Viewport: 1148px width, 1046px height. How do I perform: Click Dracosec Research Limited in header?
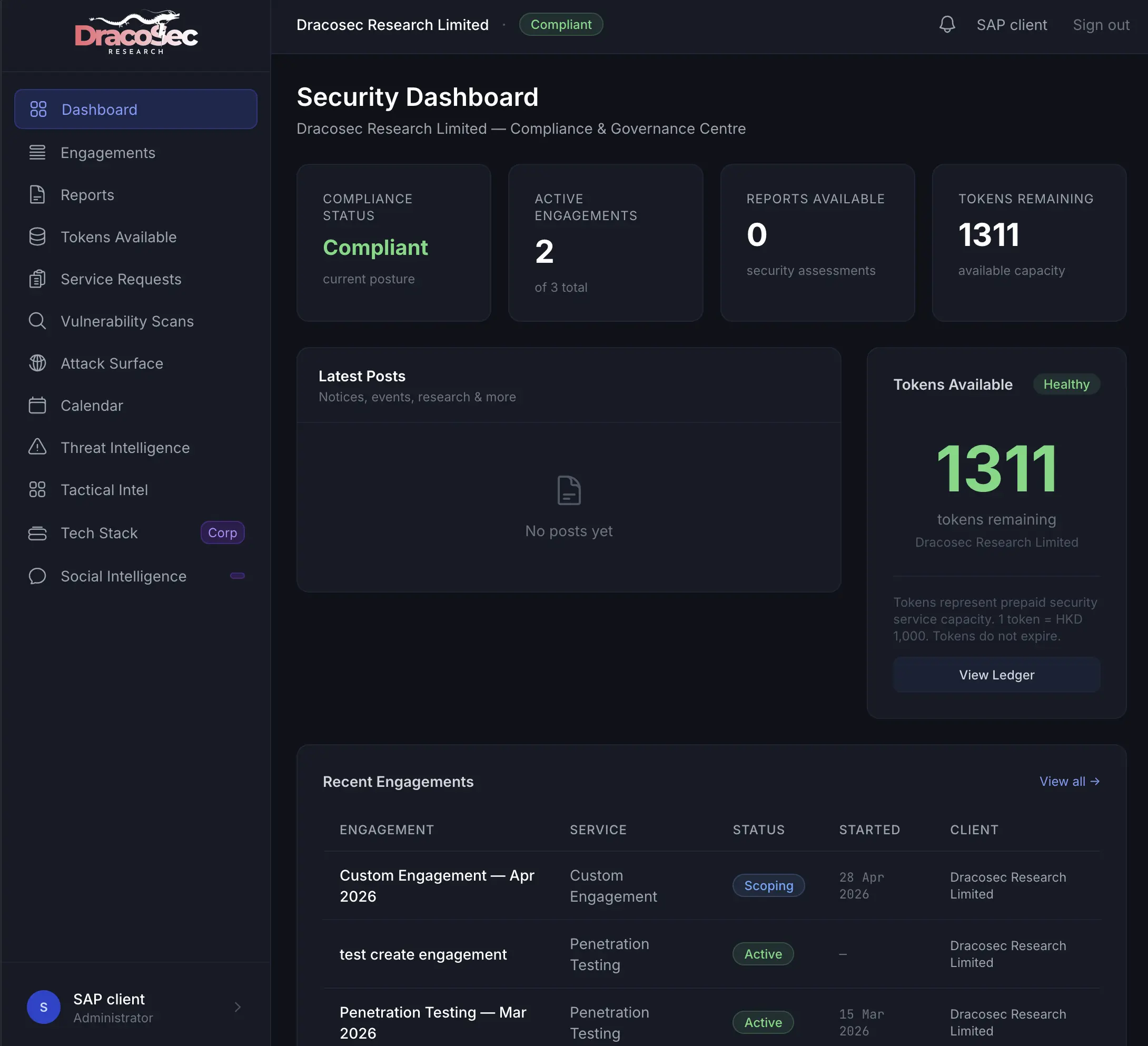click(x=392, y=24)
